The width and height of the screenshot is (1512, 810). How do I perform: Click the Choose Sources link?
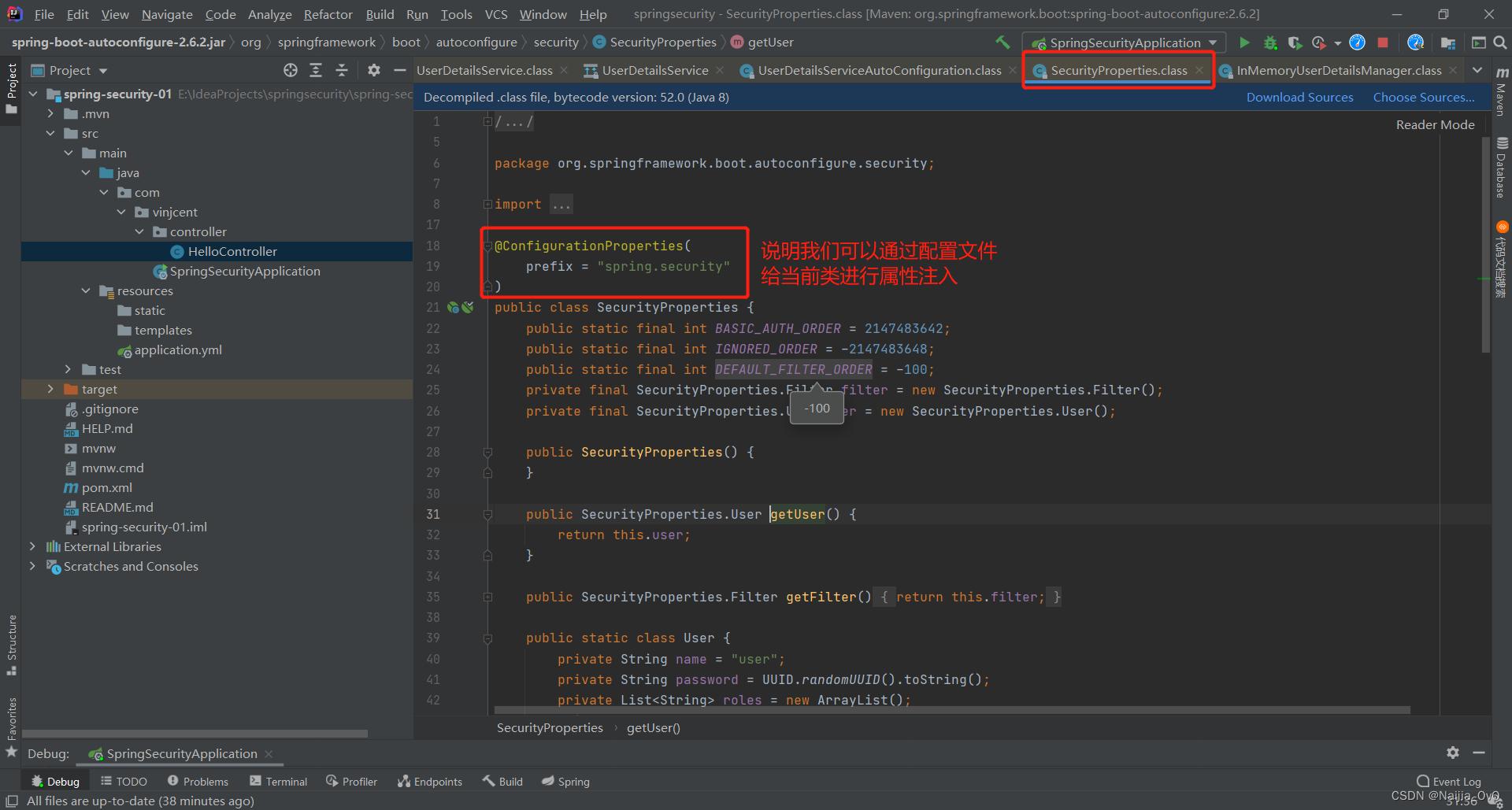[x=1423, y=97]
